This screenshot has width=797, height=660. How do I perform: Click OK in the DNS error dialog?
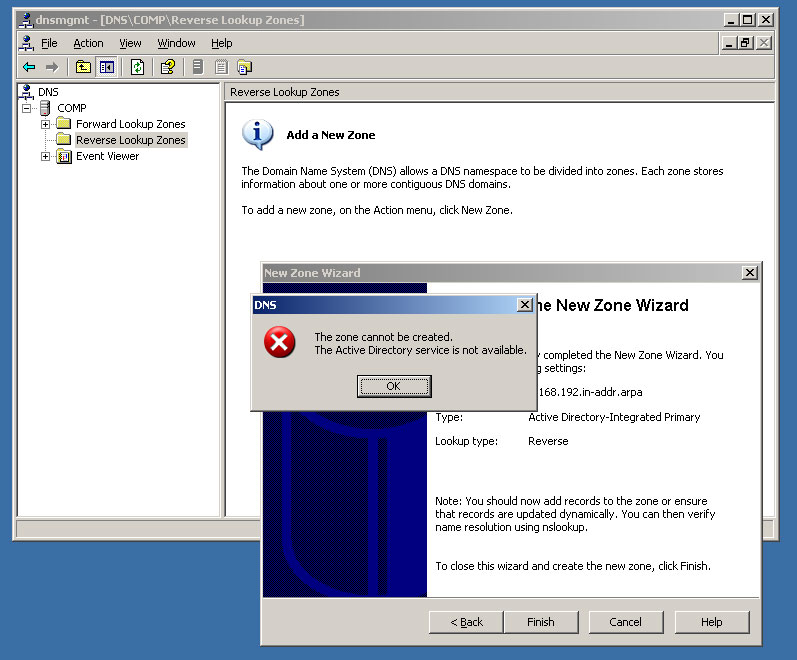pyautogui.click(x=394, y=386)
